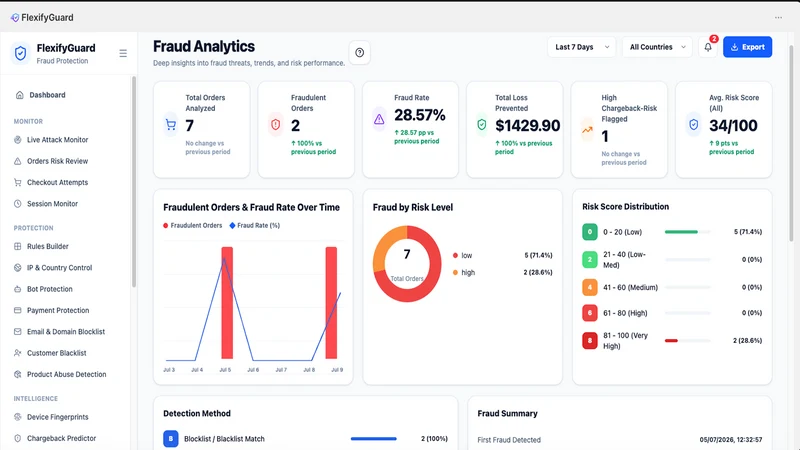Open Dashboard in the sidebar
Screen dimensions: 800x450
pos(47,95)
